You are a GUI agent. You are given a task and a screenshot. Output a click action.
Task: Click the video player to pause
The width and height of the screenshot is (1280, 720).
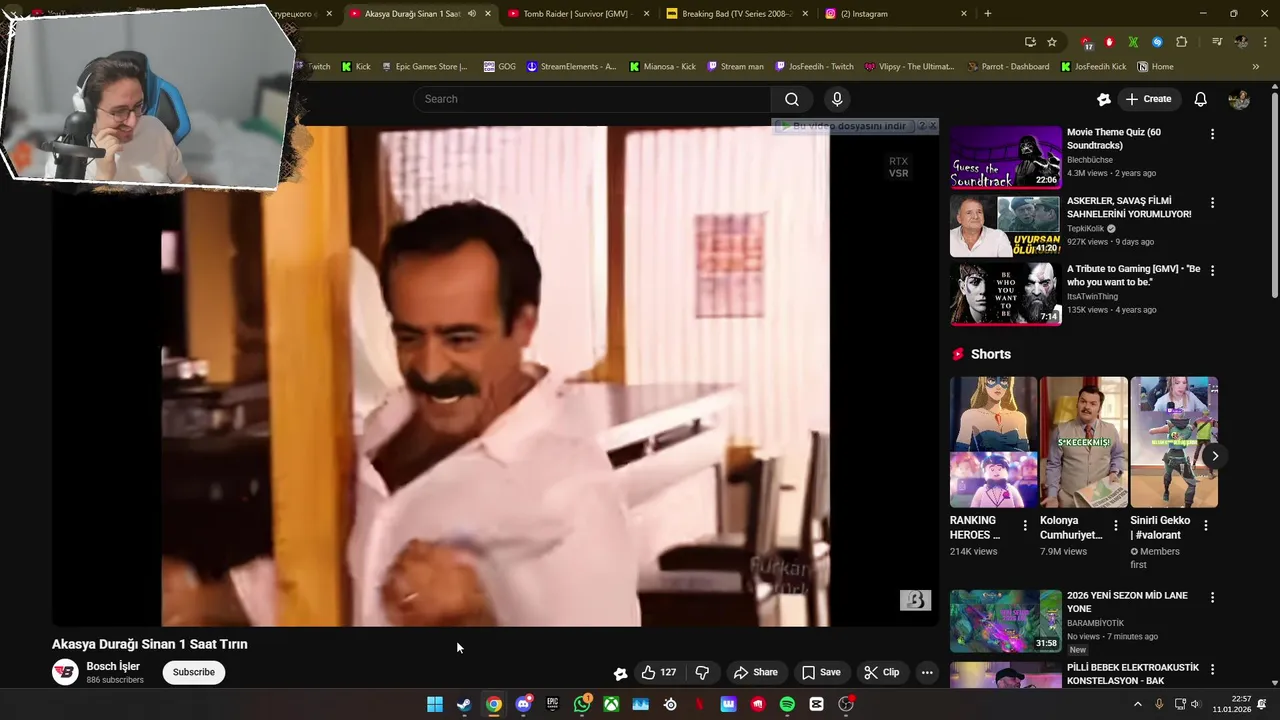495,375
